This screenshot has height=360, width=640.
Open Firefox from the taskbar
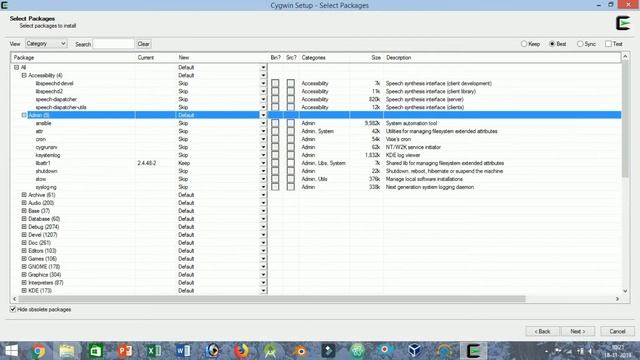click(x=242, y=351)
